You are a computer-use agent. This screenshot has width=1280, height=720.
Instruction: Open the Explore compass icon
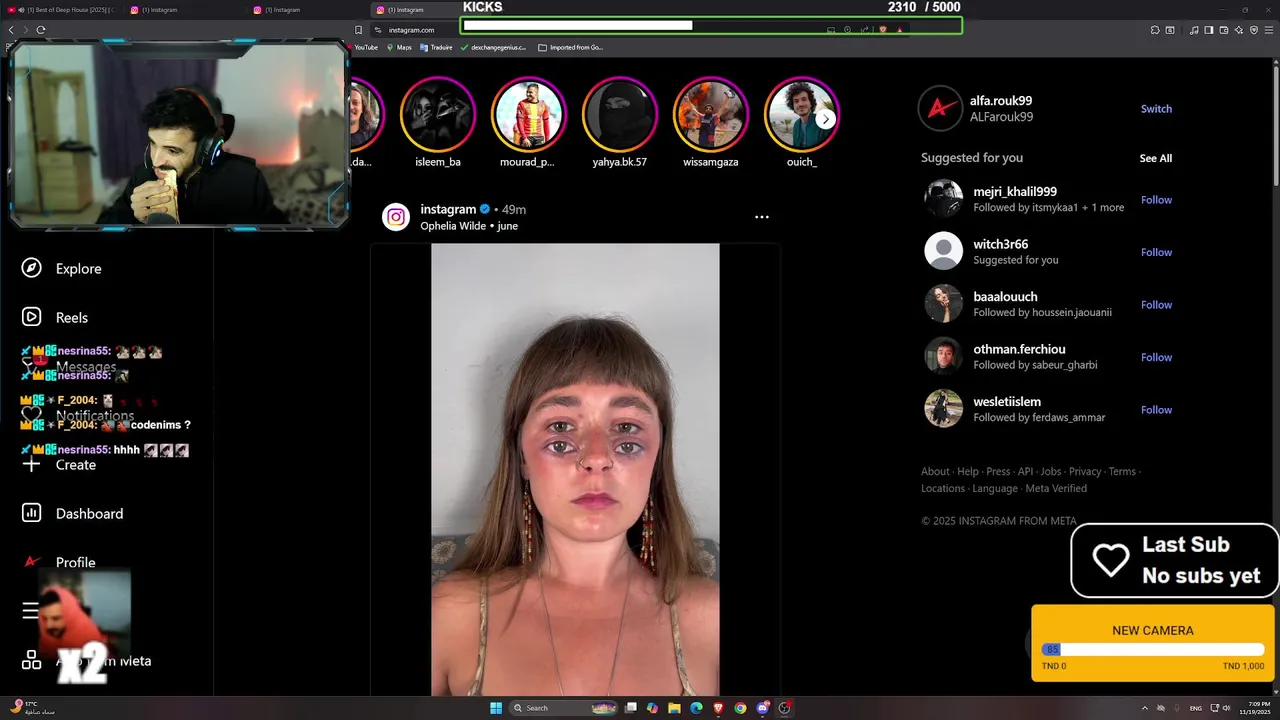[x=32, y=268]
